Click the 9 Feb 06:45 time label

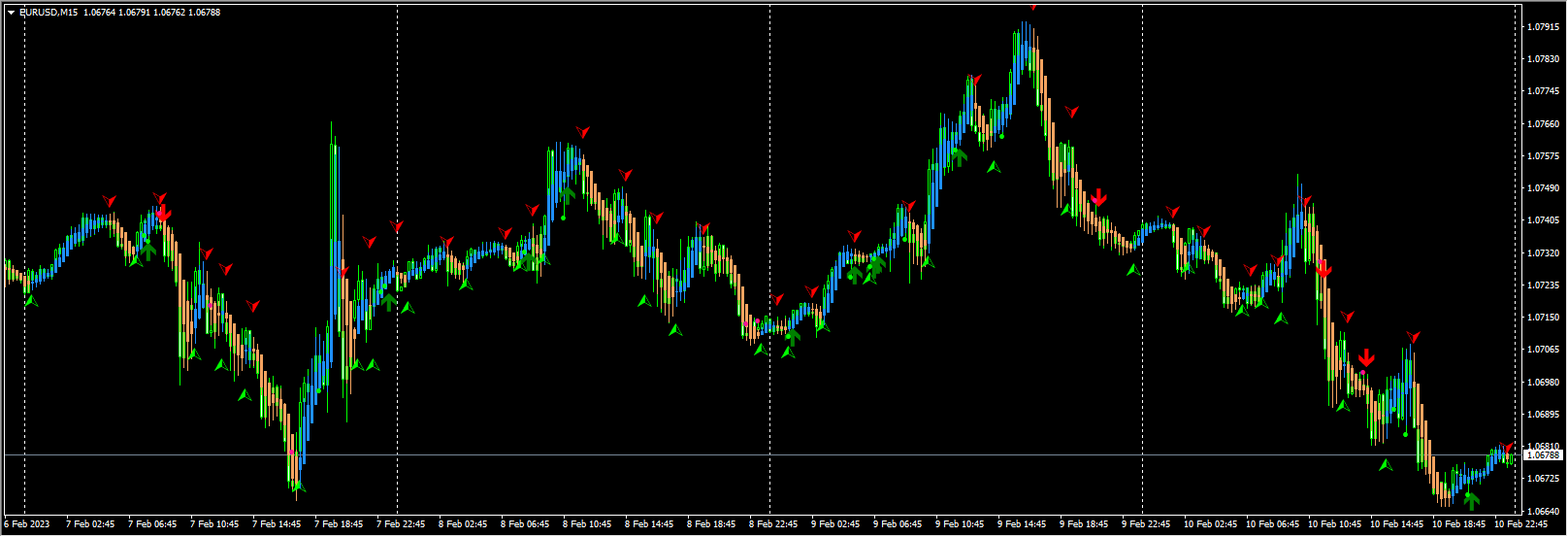pyautogui.click(x=898, y=524)
